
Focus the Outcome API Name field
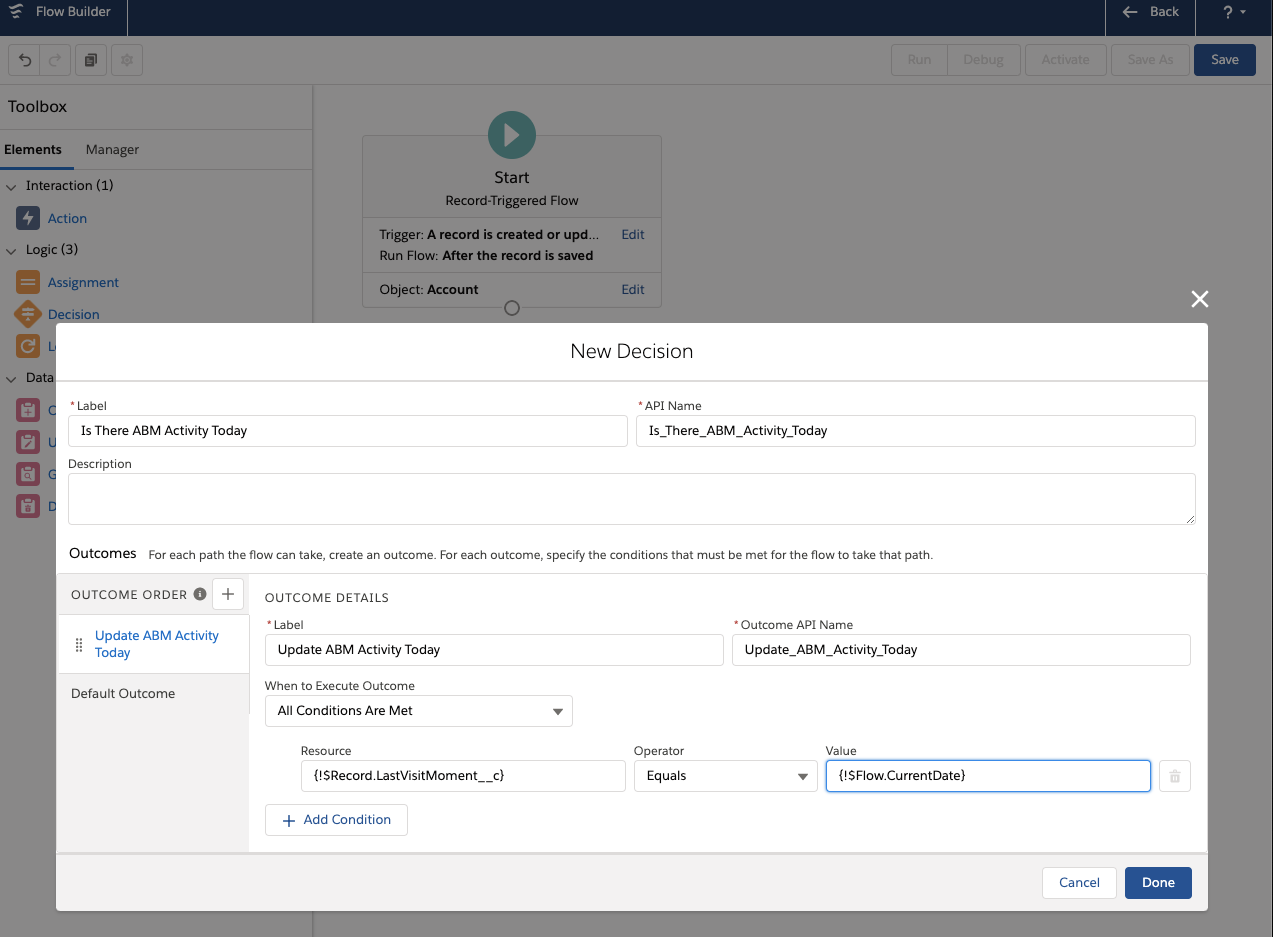pyautogui.click(x=961, y=650)
